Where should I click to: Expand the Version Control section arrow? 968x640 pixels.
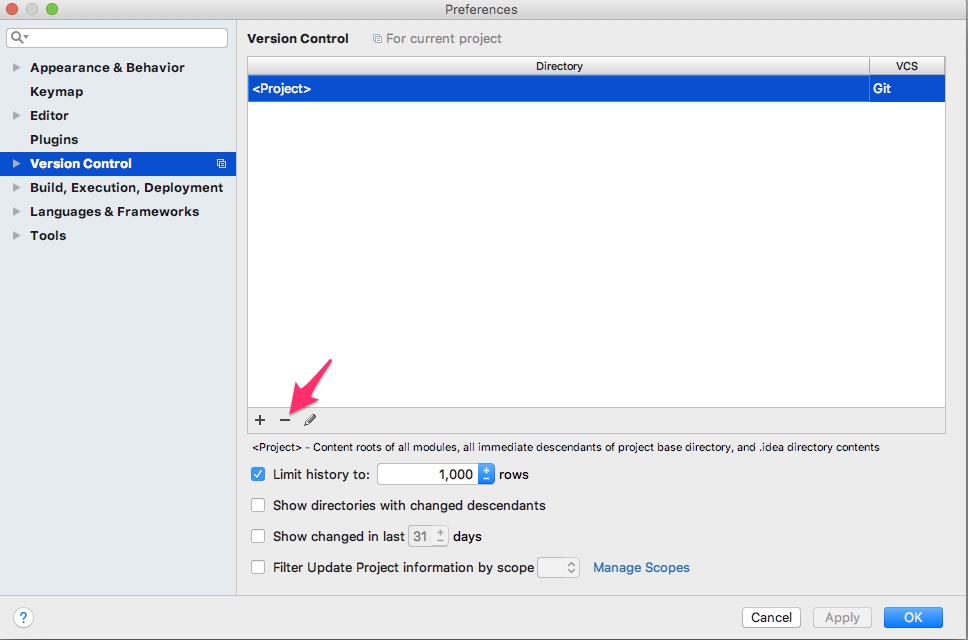(x=17, y=164)
